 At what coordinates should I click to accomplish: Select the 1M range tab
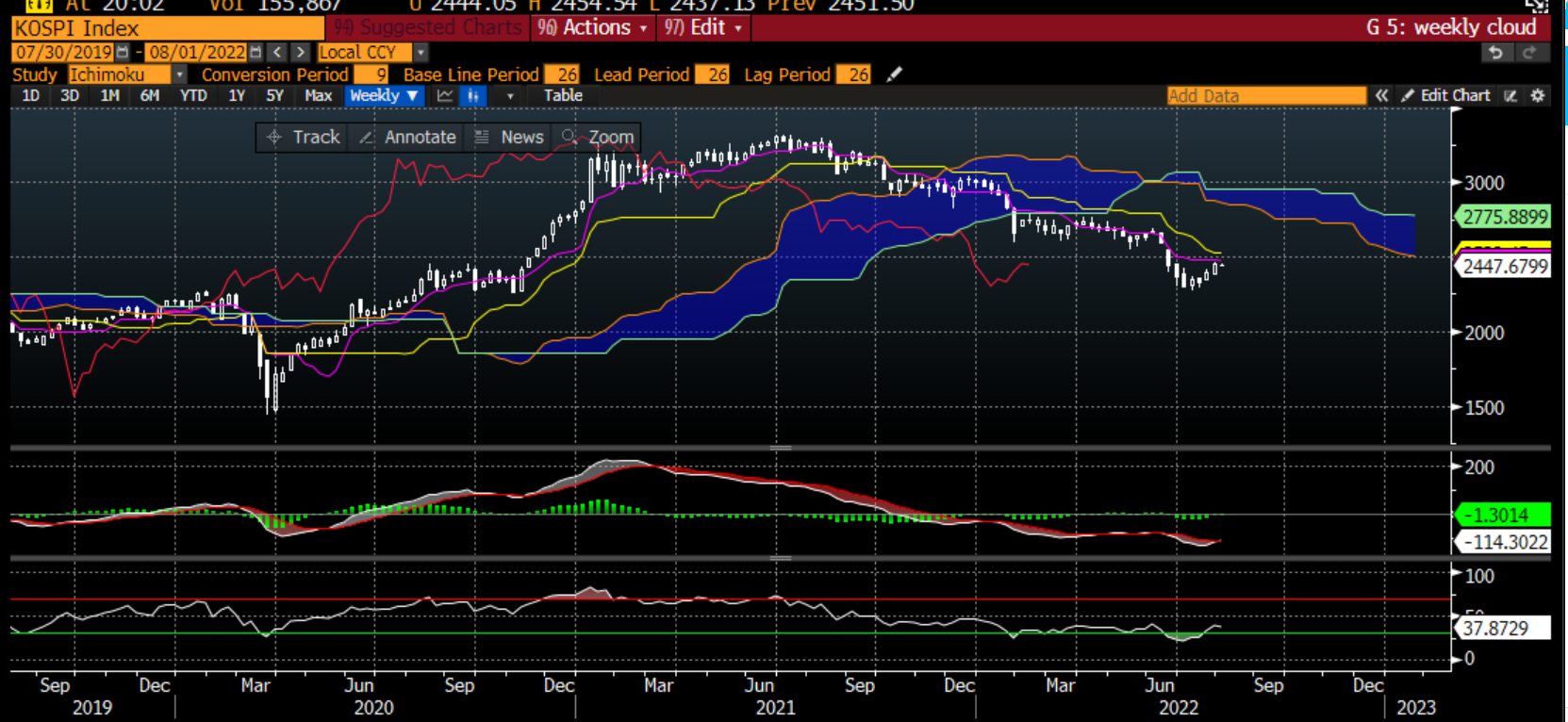109,95
